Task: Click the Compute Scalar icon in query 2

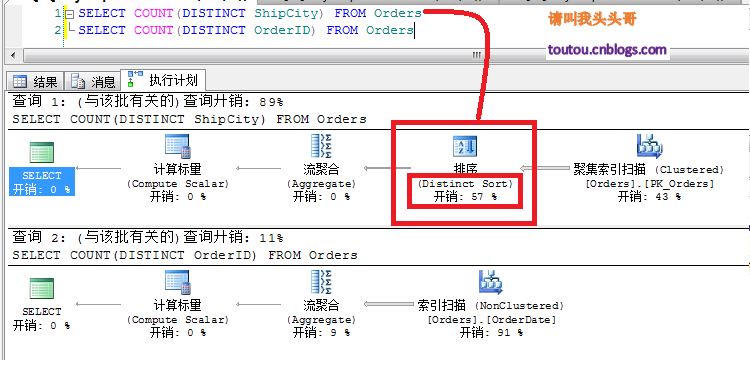Action: (x=177, y=282)
